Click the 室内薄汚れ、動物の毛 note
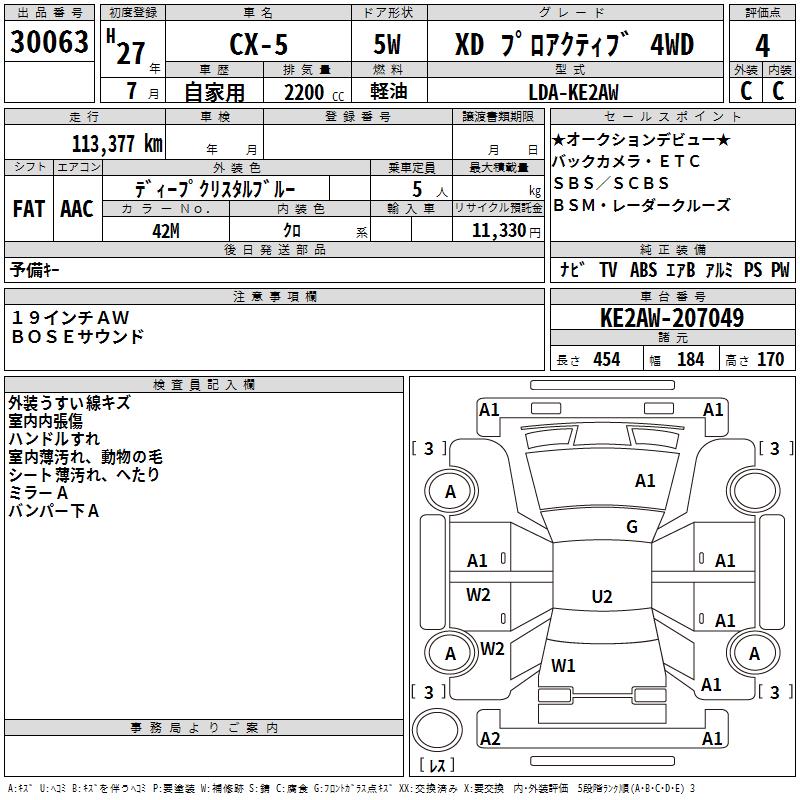This screenshot has width=800, height=800. [85, 457]
